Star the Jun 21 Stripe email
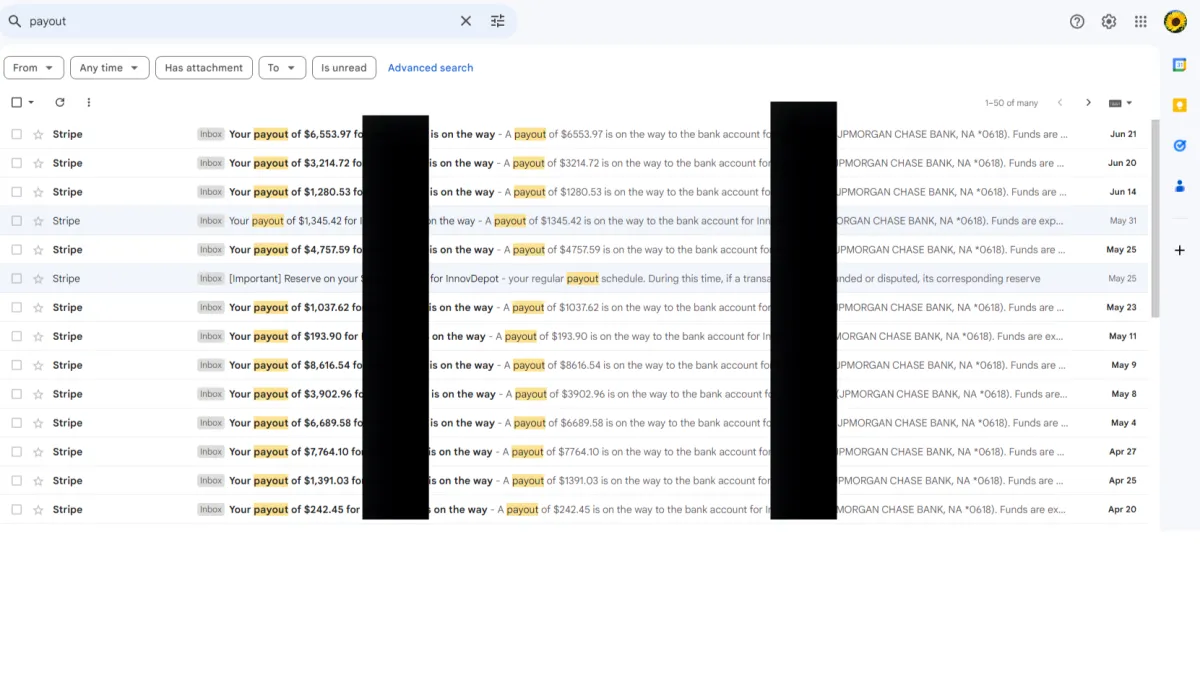Viewport: 1200px width, 677px height. pos(38,134)
